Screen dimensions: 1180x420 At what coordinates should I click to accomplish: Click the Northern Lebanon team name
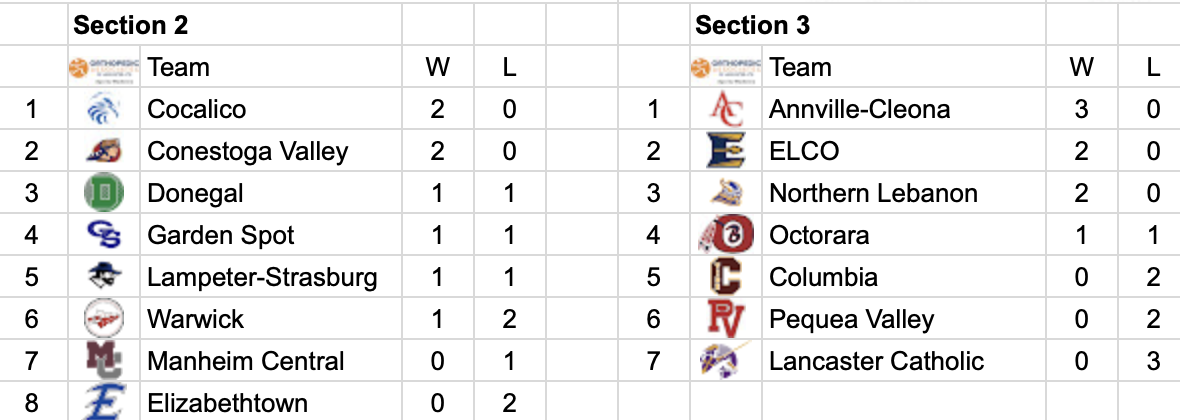[873, 193]
